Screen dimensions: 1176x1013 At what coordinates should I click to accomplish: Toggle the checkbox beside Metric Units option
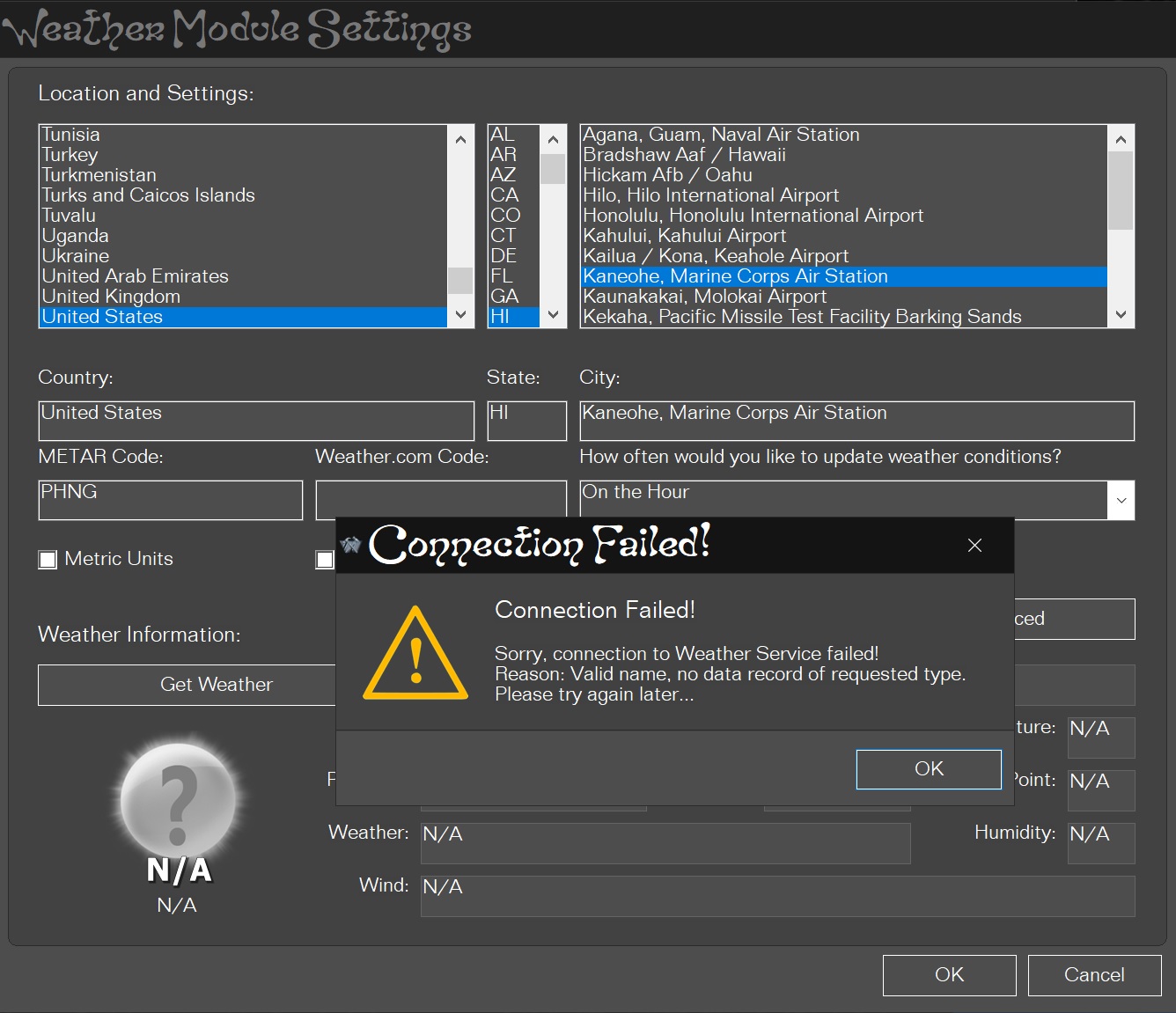tap(325, 560)
